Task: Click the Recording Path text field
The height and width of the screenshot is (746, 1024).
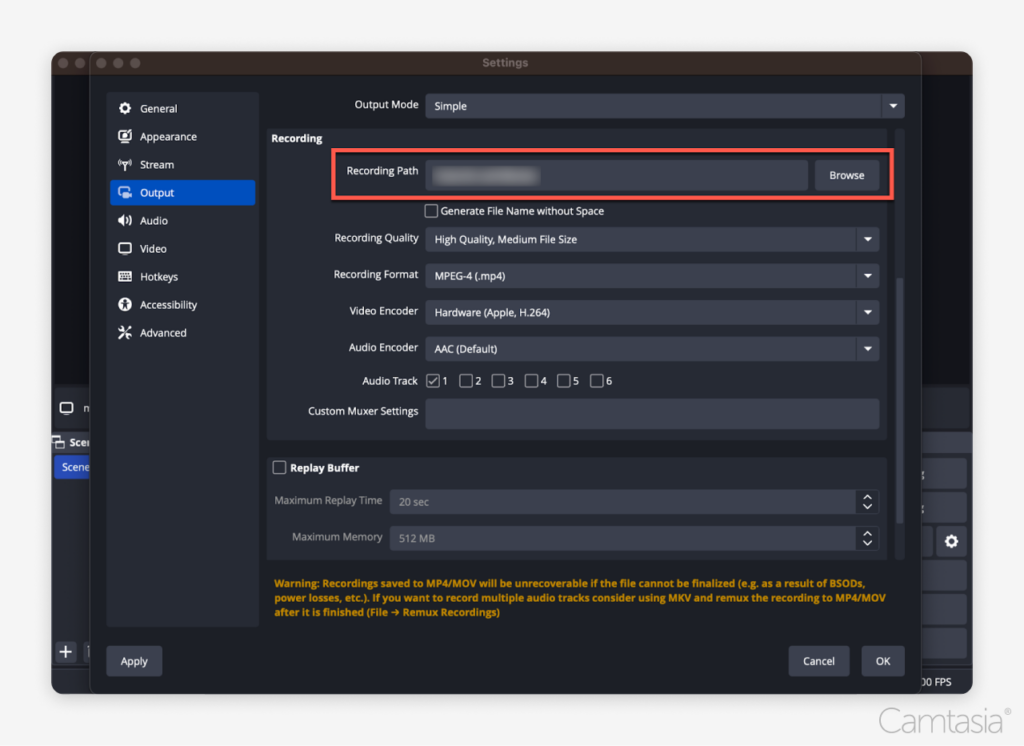Action: [x=616, y=175]
